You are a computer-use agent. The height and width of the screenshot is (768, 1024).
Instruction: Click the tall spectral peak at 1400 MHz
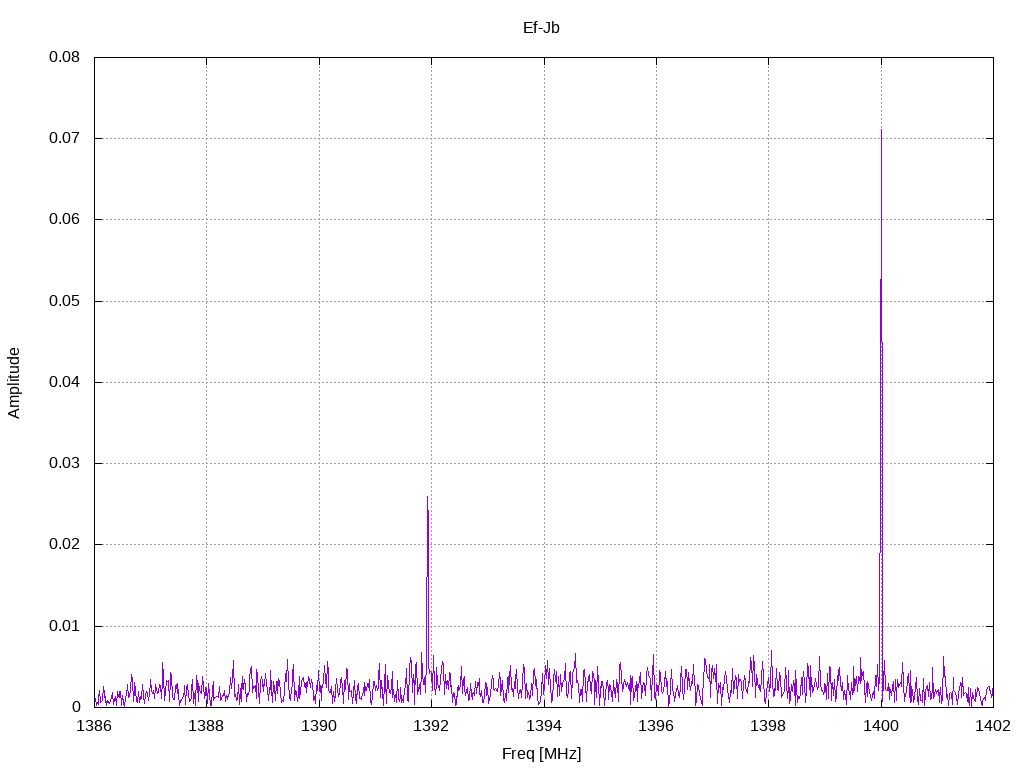[881, 418]
